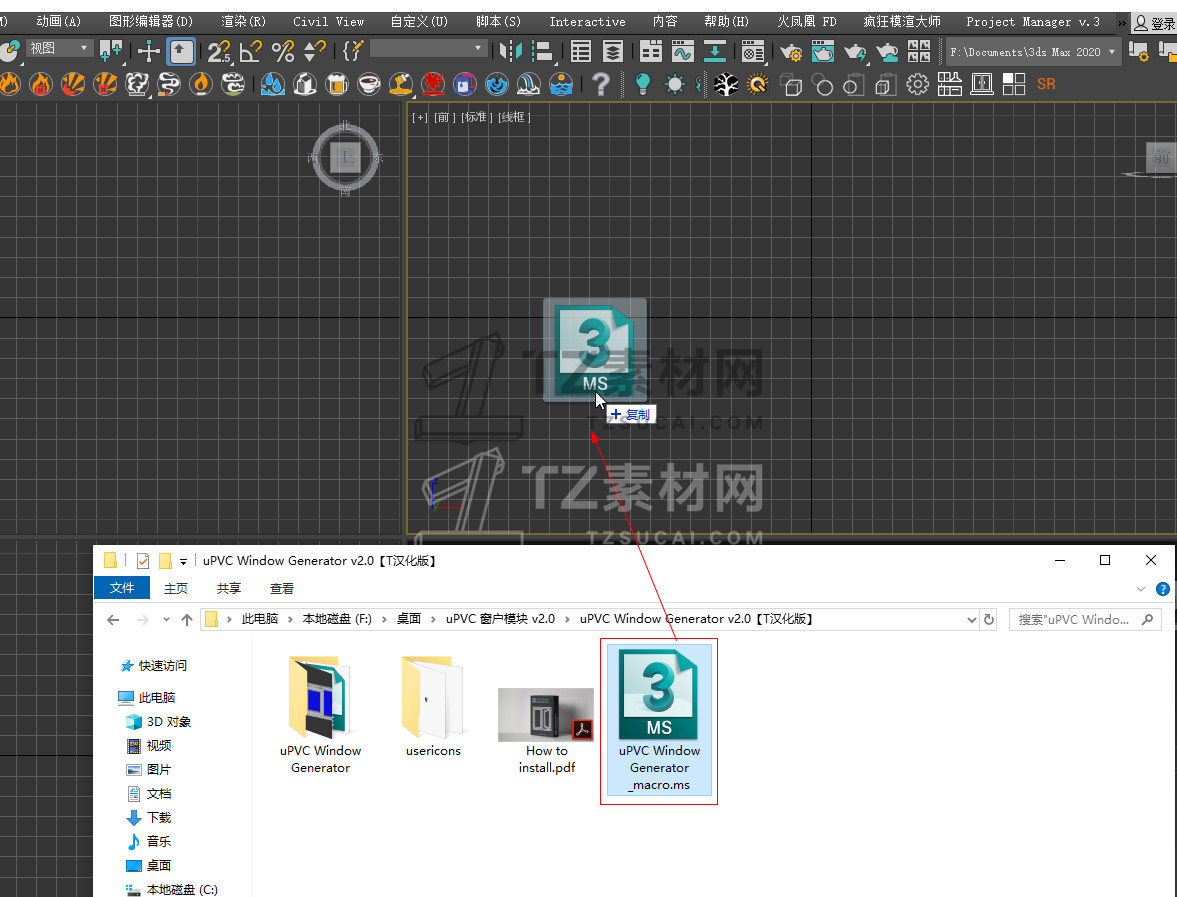The height and width of the screenshot is (897, 1177).
Task: Open the Rendered Frame Window
Action: coord(823,52)
